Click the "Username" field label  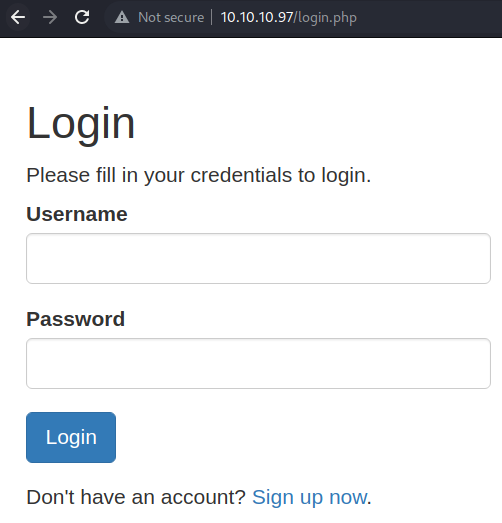coord(77,214)
